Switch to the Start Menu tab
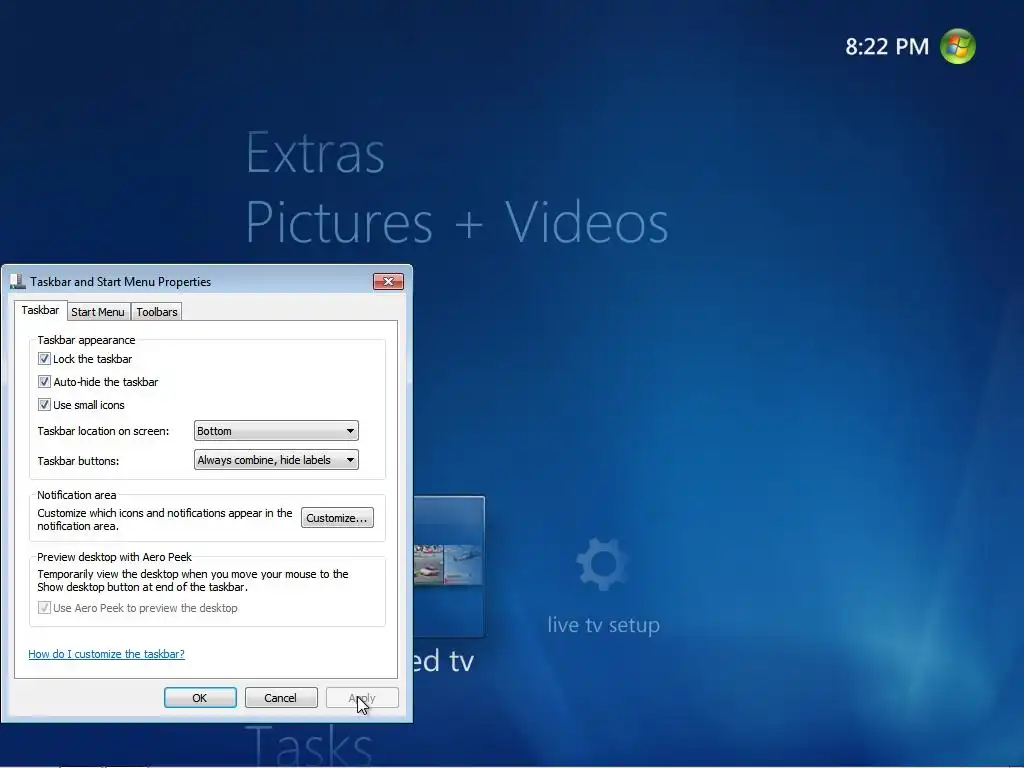The width and height of the screenshot is (1024, 768). click(x=98, y=312)
